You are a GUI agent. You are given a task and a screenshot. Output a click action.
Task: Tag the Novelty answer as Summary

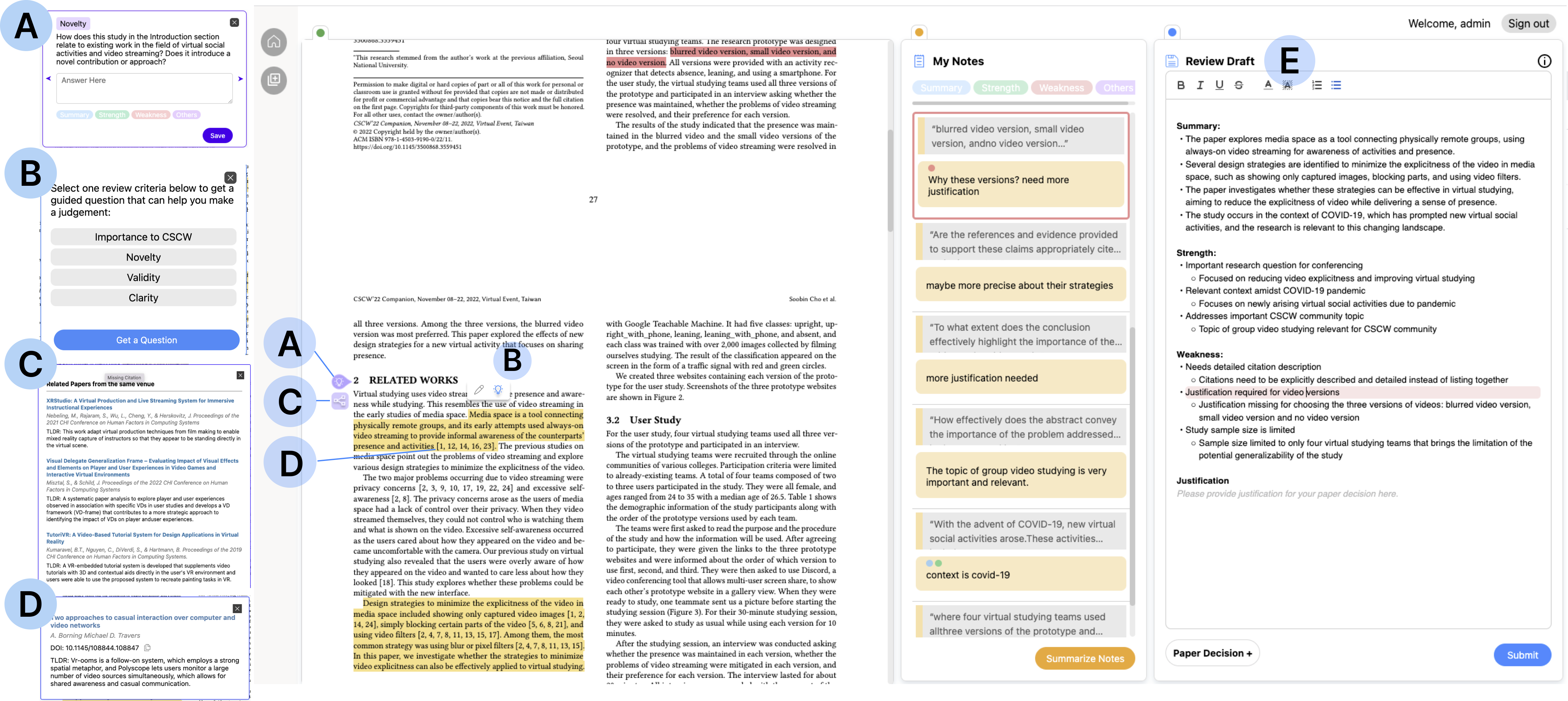[x=74, y=115]
